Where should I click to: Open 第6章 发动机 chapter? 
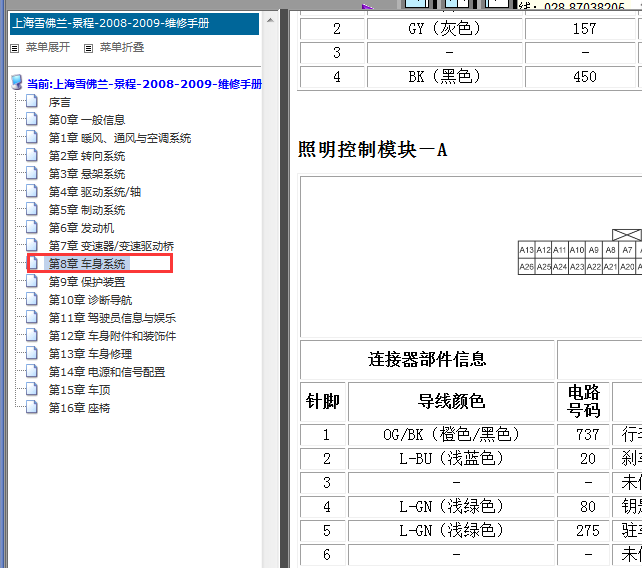point(81,228)
